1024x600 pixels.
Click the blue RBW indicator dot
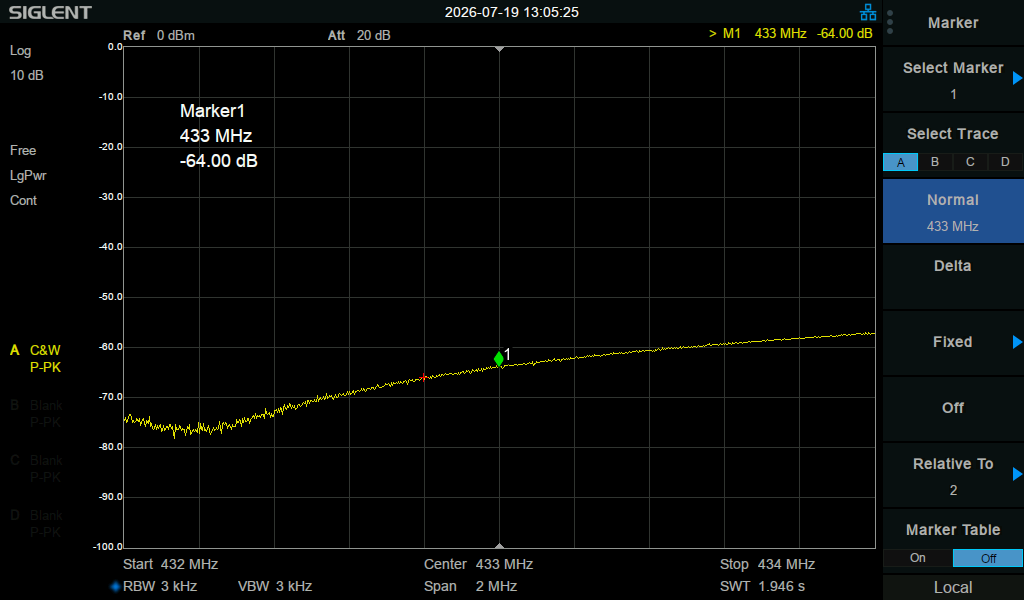(116, 586)
